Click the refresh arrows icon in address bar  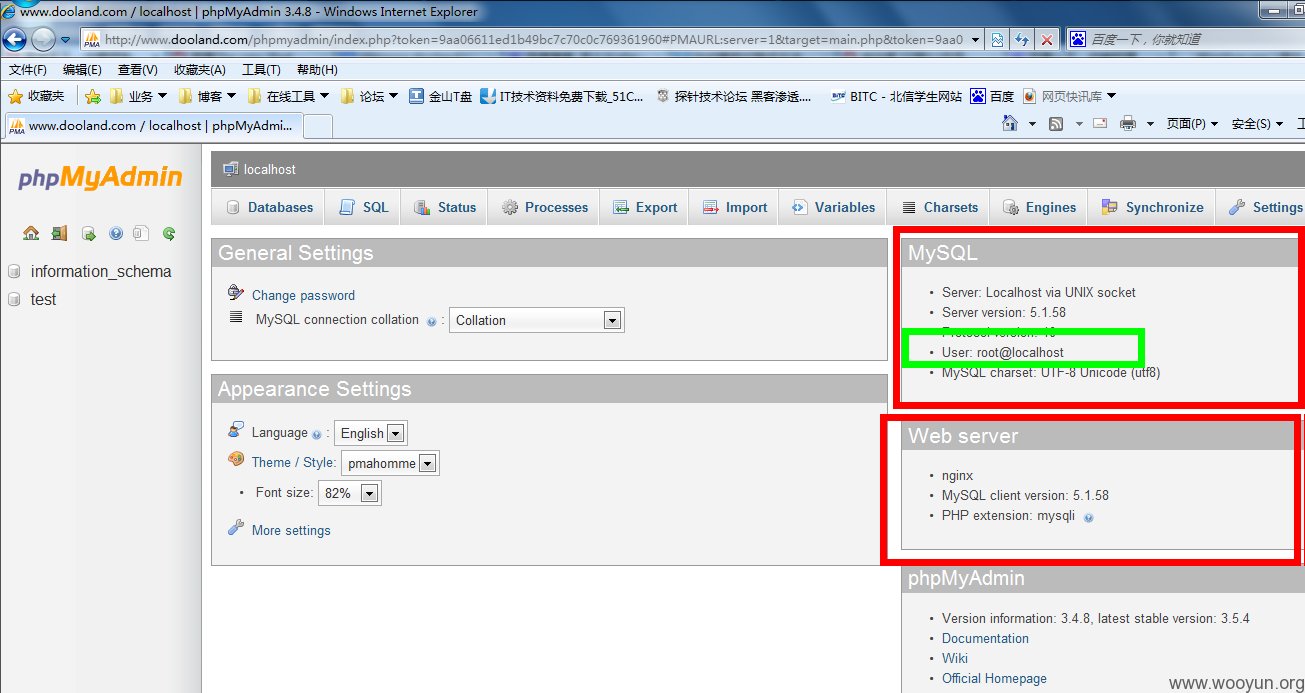pyautogui.click(x=1022, y=40)
